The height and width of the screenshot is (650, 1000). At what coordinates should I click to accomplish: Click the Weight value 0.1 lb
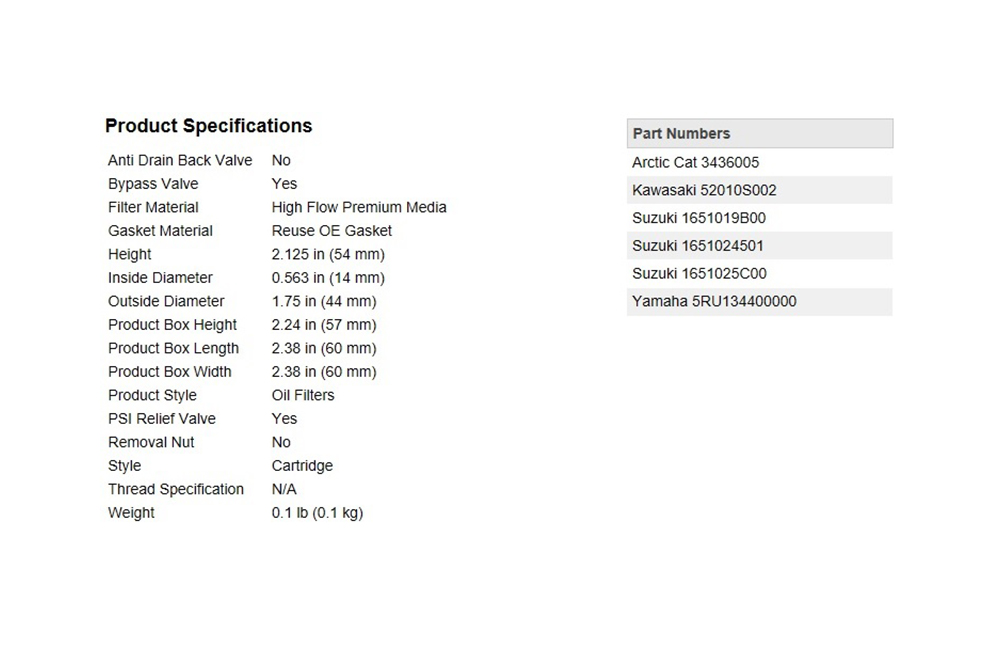(x=317, y=513)
